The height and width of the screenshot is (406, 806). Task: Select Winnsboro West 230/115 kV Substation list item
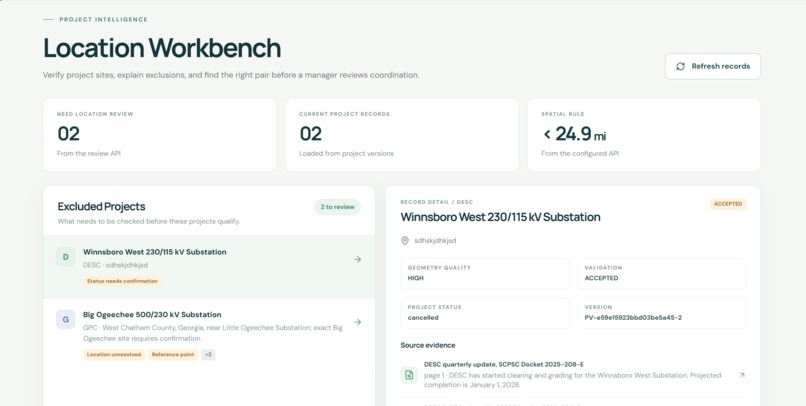[209, 267]
